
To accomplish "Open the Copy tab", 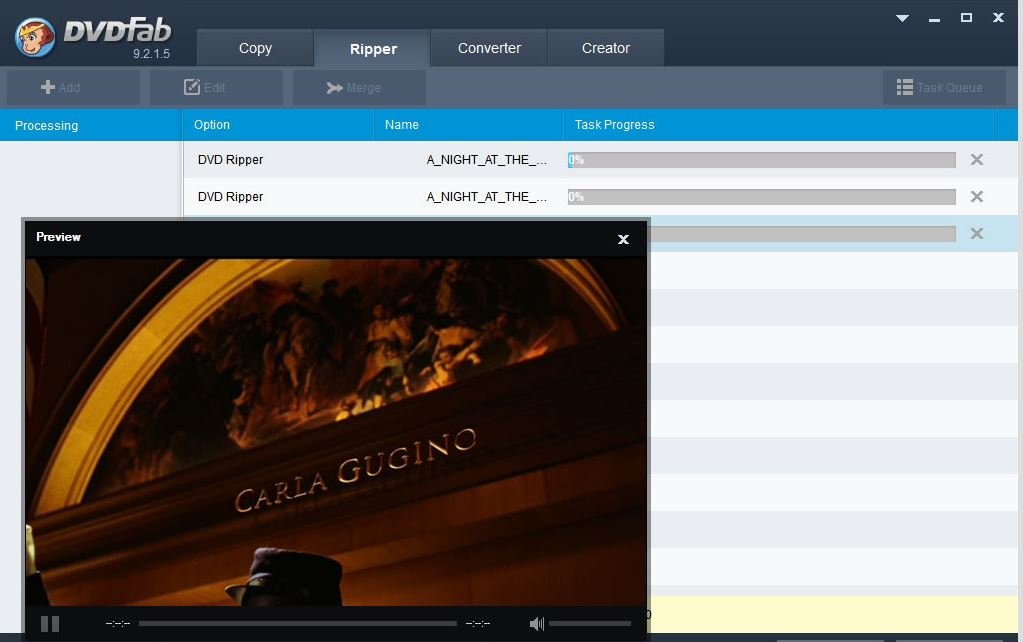I will coord(255,48).
